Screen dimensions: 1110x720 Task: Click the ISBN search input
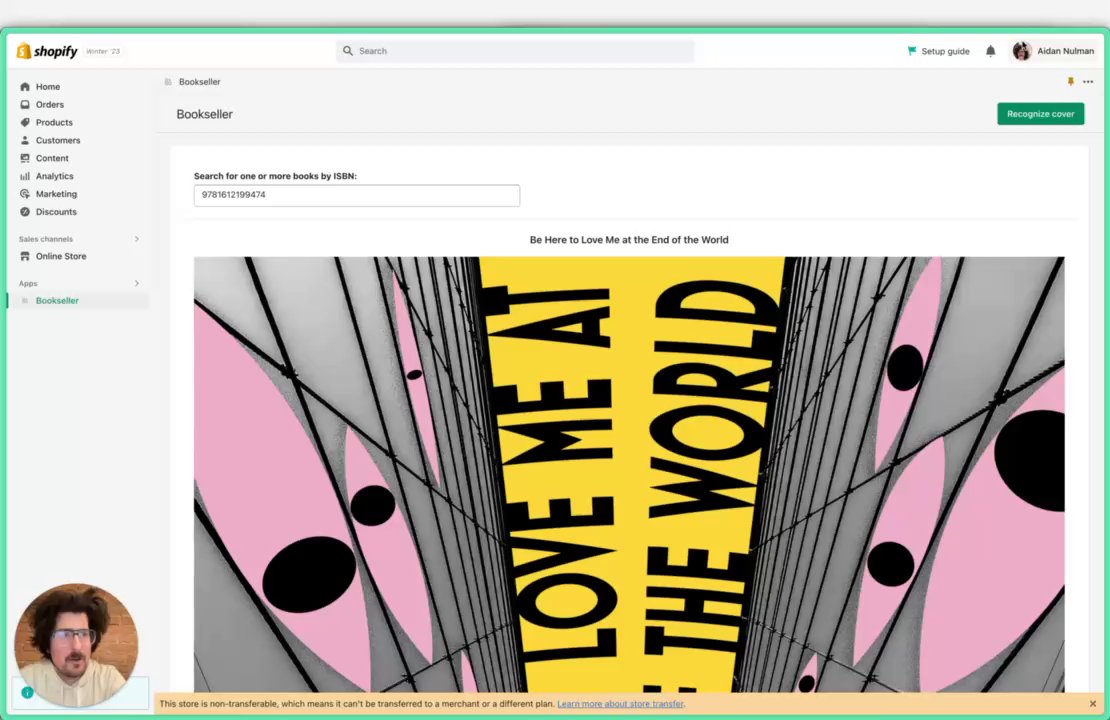[357, 195]
